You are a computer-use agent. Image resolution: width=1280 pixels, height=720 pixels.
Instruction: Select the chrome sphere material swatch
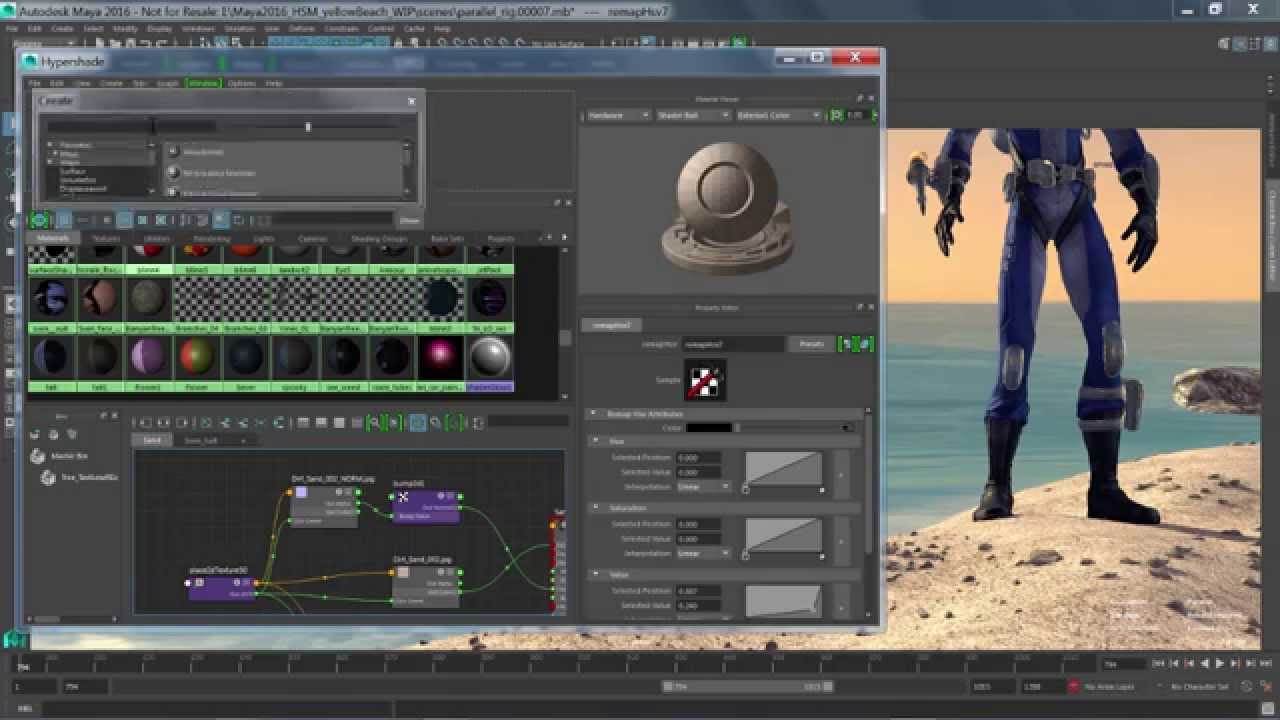pos(489,357)
